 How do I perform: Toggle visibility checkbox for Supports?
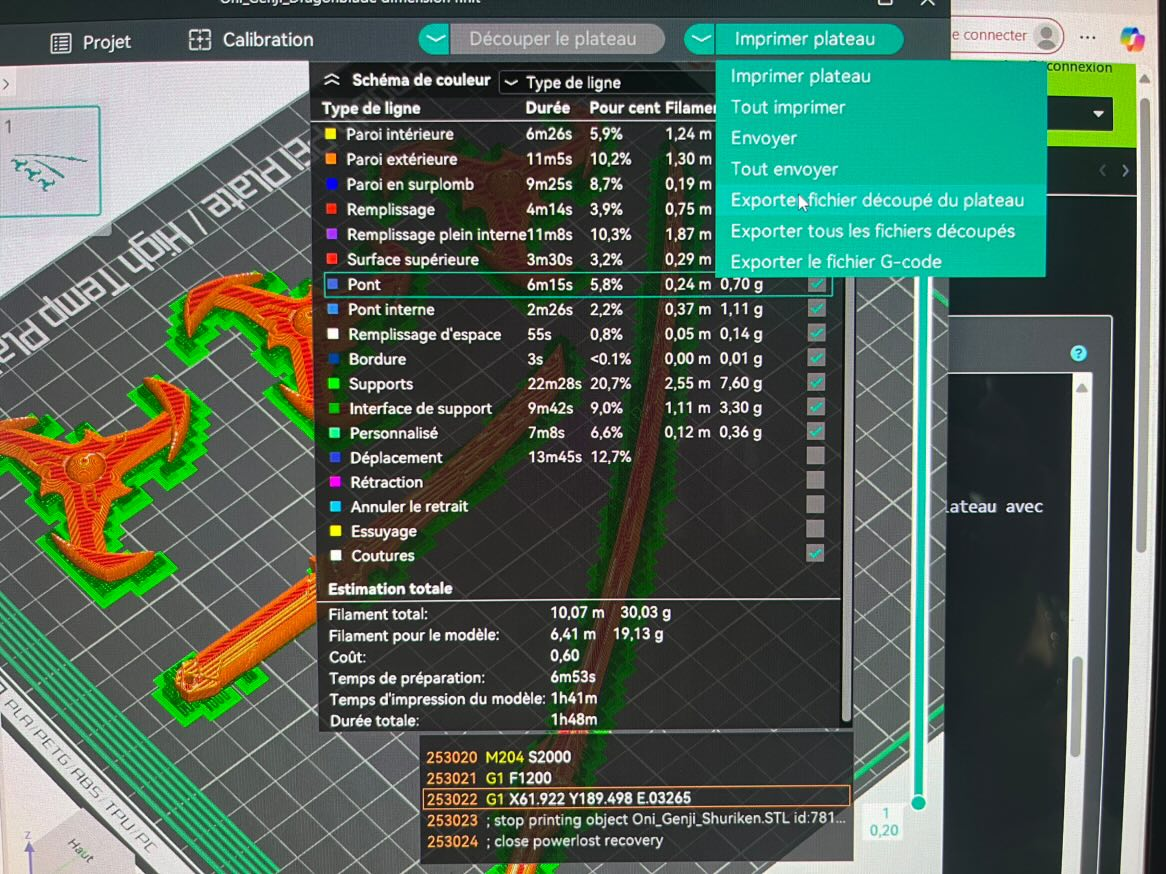[816, 382]
